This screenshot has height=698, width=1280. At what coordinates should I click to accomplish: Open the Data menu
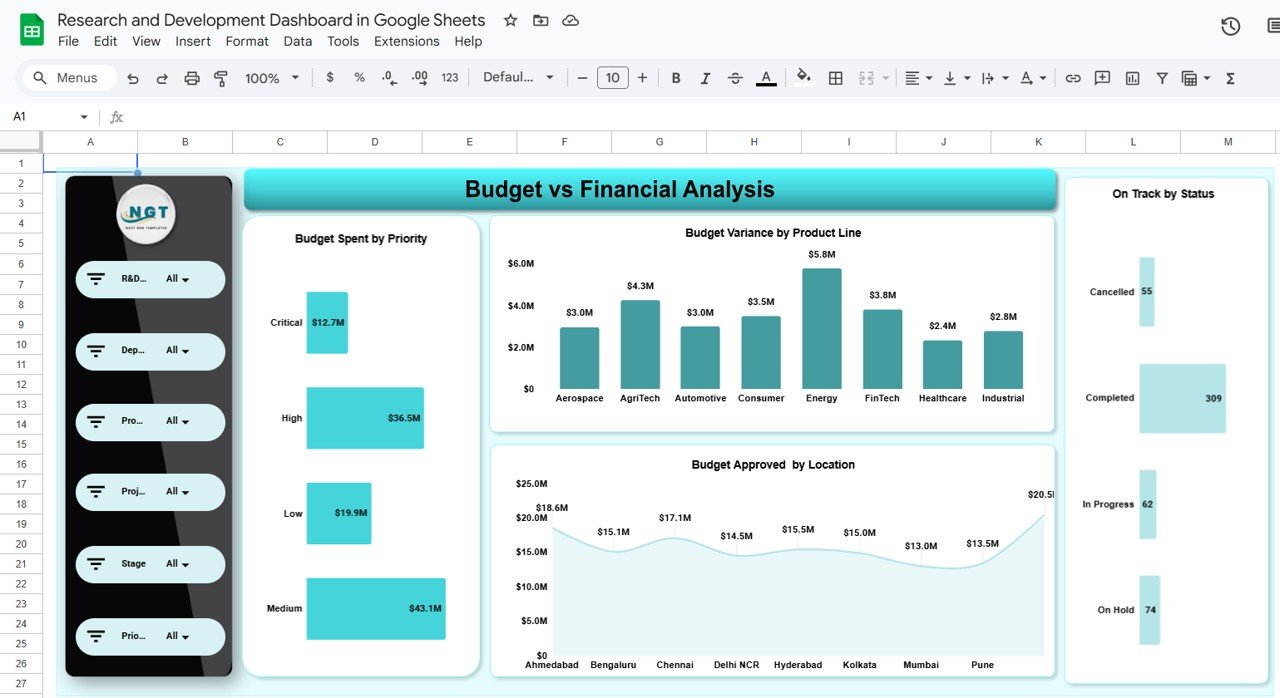(297, 41)
